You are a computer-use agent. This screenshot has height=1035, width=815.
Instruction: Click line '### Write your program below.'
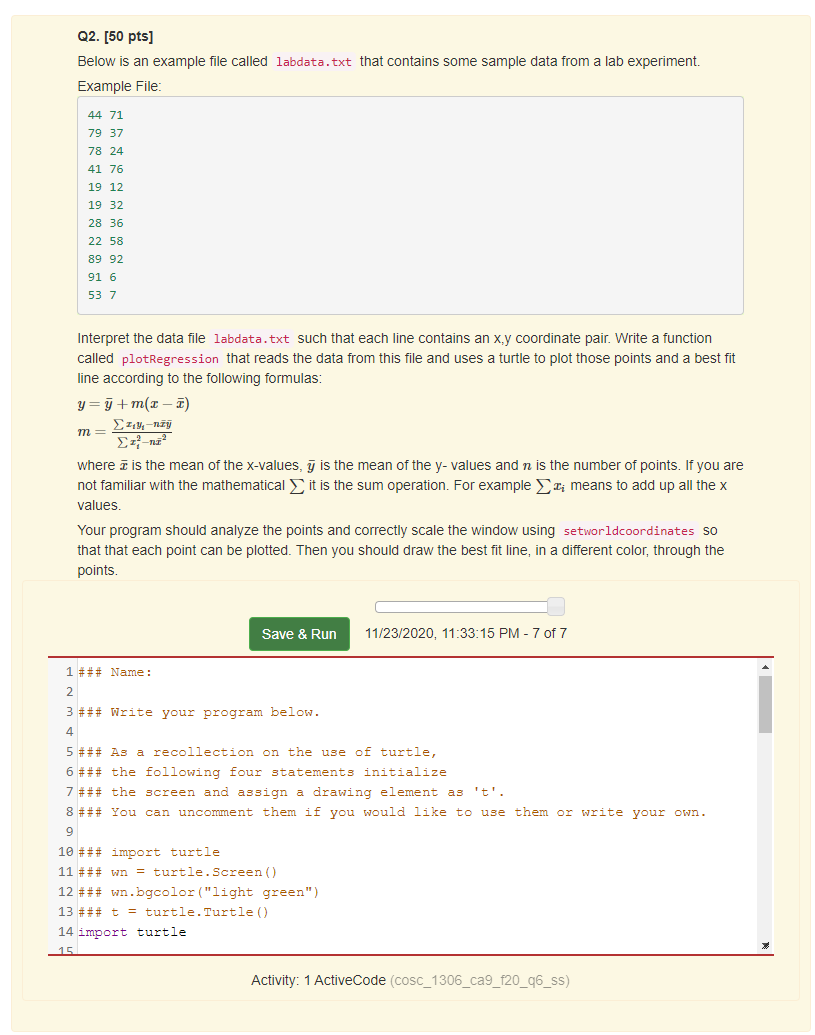point(199,712)
